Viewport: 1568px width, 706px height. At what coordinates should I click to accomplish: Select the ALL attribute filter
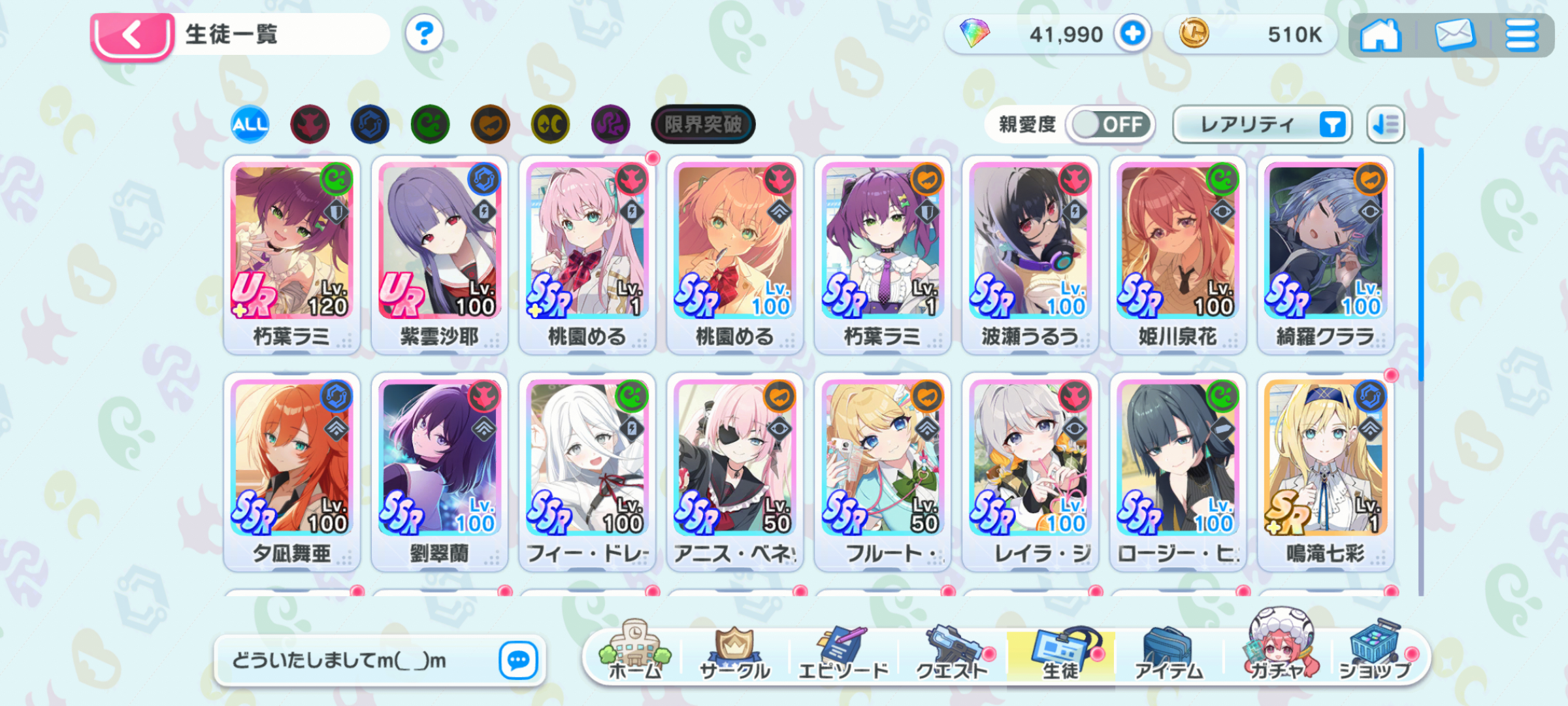click(x=250, y=124)
